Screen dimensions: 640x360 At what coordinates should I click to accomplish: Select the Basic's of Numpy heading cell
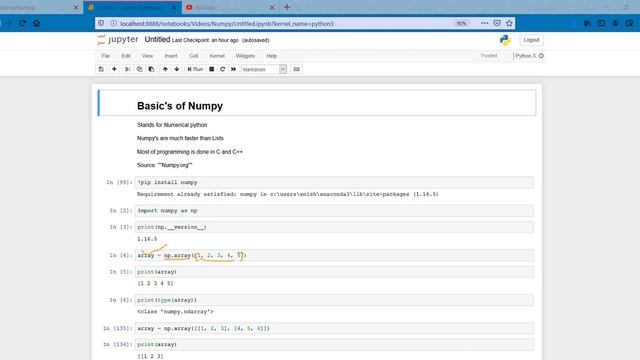(x=317, y=103)
